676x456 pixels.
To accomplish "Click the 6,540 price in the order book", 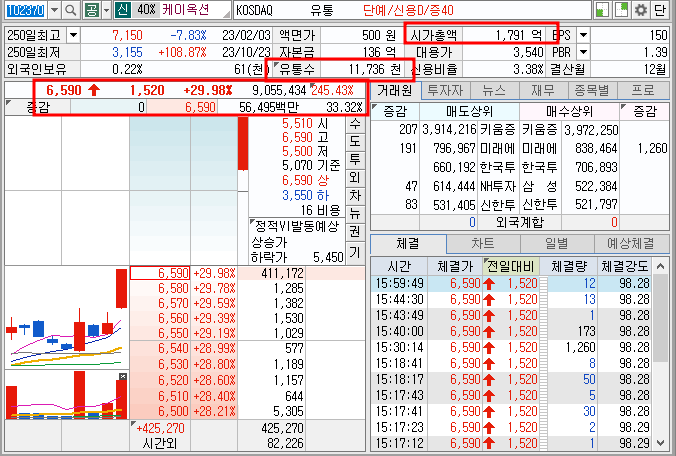I will coord(173,348).
